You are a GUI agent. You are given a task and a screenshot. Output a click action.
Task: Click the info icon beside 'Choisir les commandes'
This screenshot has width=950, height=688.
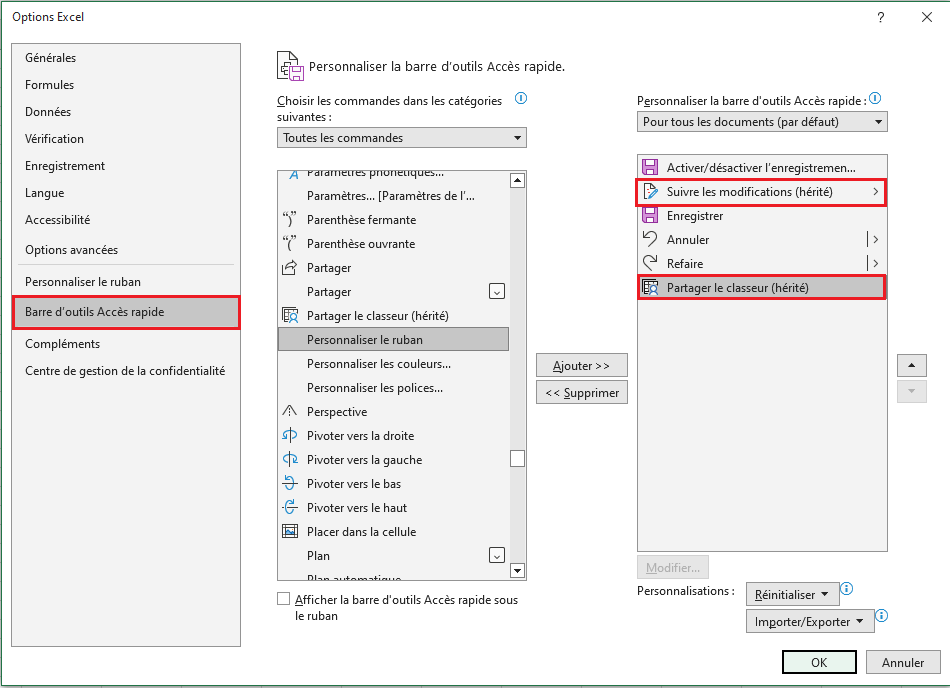pyautogui.click(x=520, y=98)
